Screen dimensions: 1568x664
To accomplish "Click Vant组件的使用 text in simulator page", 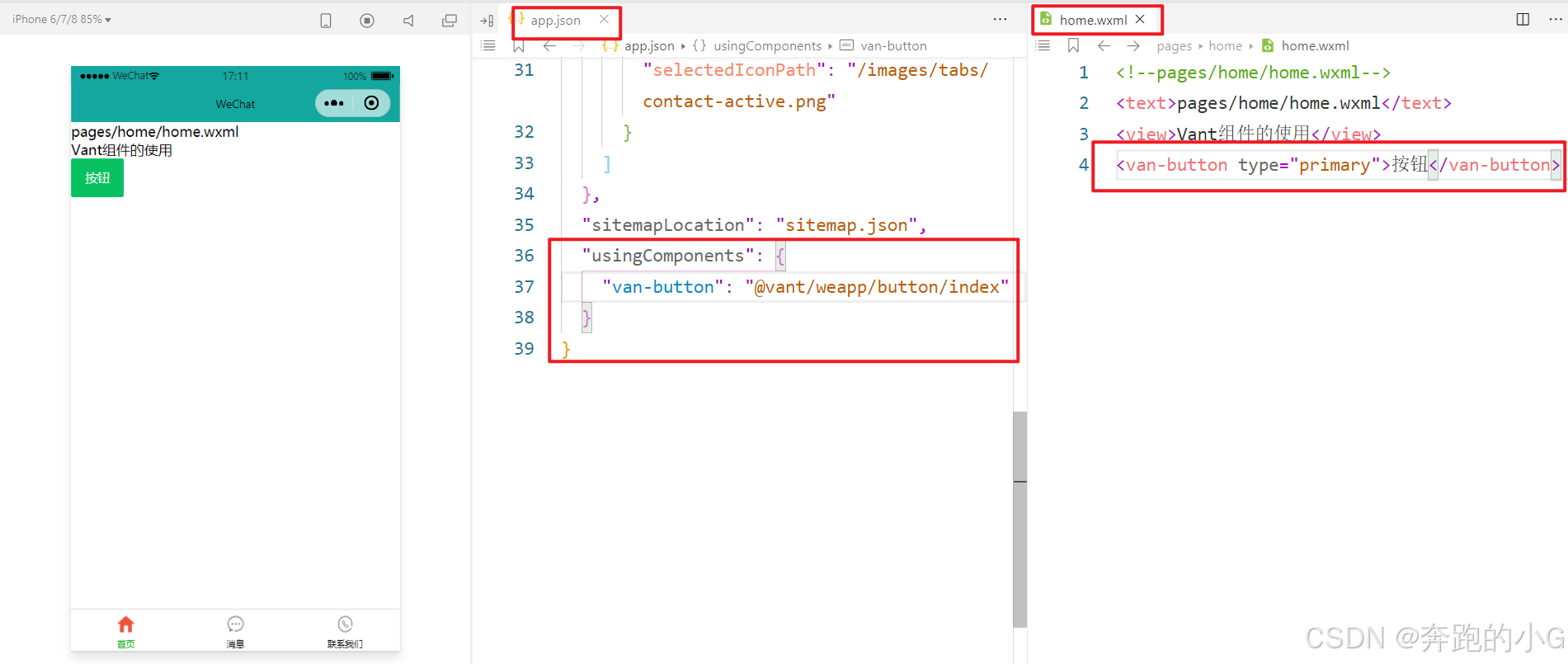I will click(122, 150).
